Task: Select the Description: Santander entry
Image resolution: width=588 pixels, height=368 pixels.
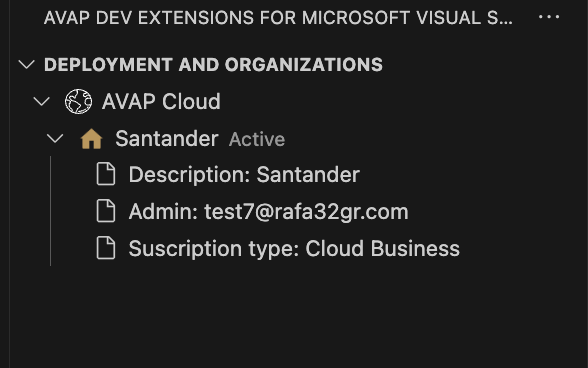Action: tap(244, 175)
